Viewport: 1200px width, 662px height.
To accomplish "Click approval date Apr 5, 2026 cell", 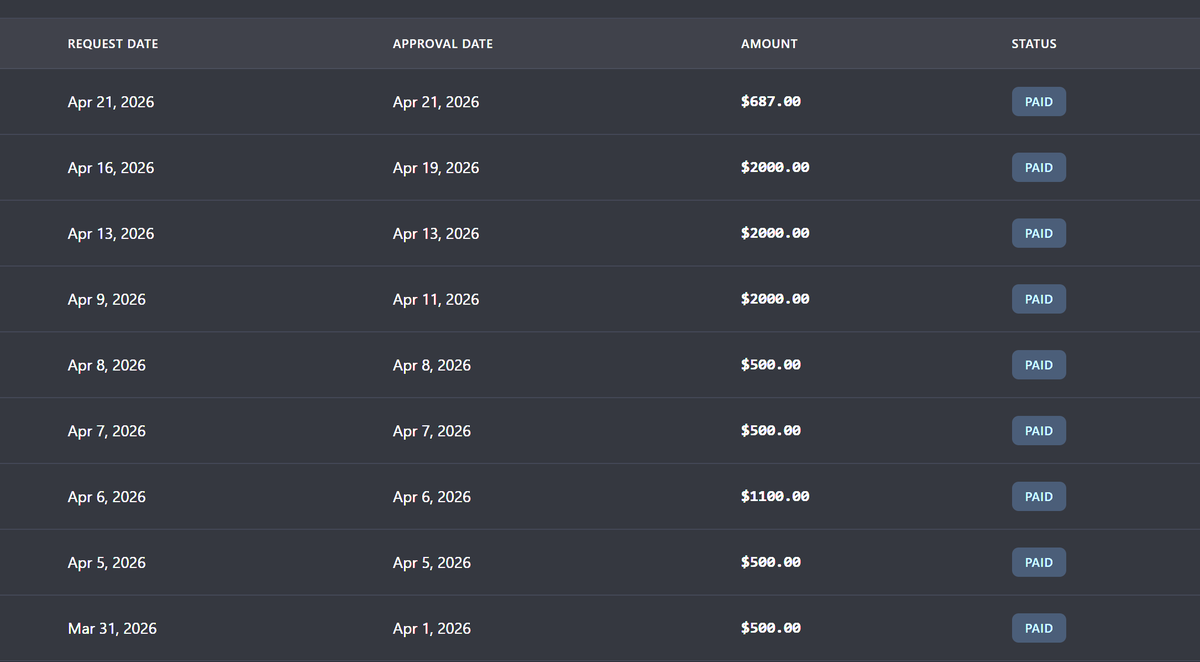I will [432, 563].
